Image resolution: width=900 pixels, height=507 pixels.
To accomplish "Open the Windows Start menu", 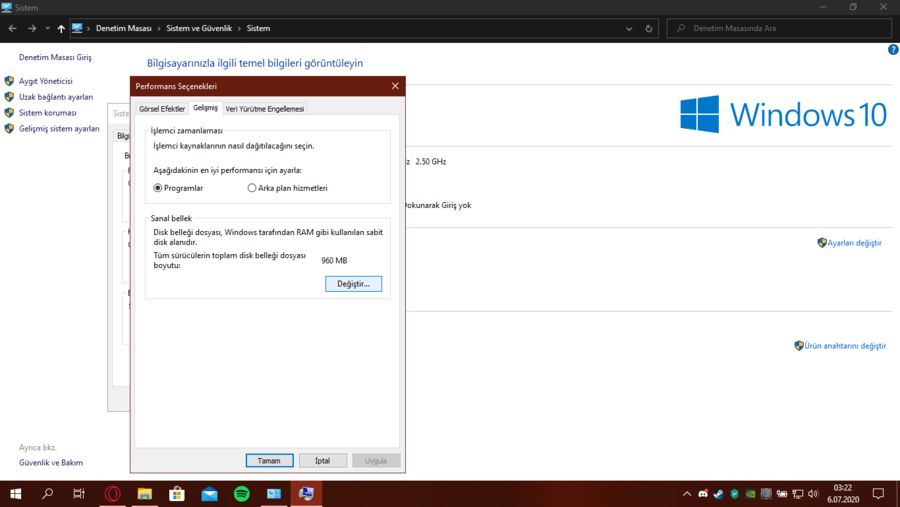I will [x=15, y=494].
